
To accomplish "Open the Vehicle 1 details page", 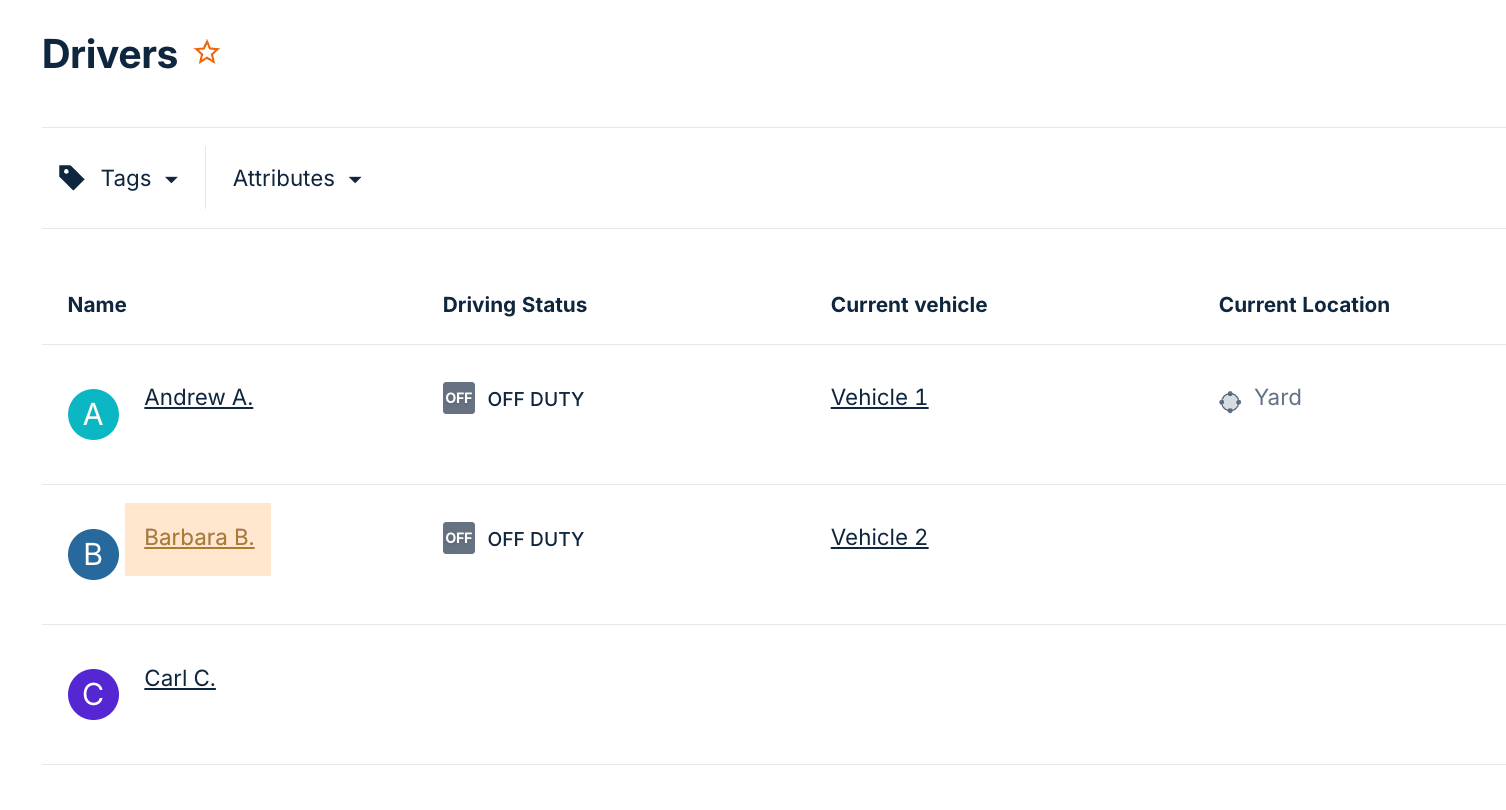I will 879,397.
